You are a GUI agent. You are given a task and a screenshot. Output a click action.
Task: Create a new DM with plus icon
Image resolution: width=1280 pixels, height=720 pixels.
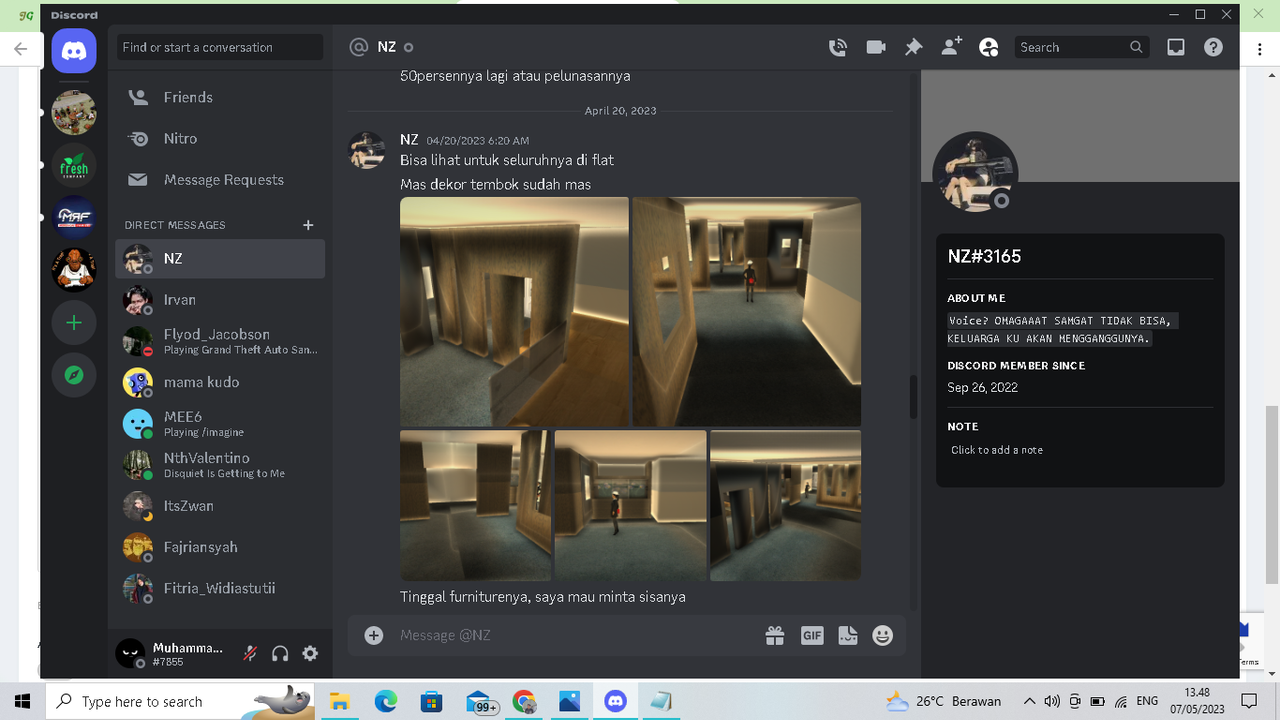(x=308, y=225)
